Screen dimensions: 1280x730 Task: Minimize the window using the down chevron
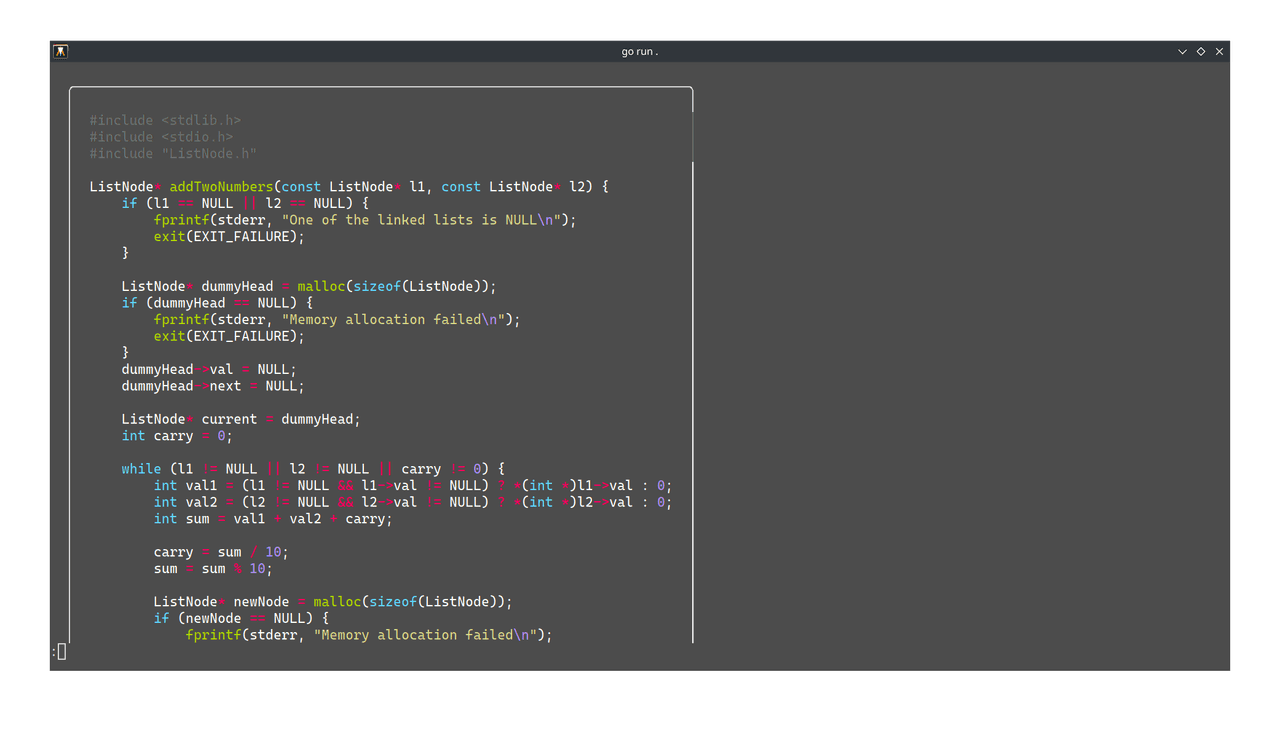1183,51
